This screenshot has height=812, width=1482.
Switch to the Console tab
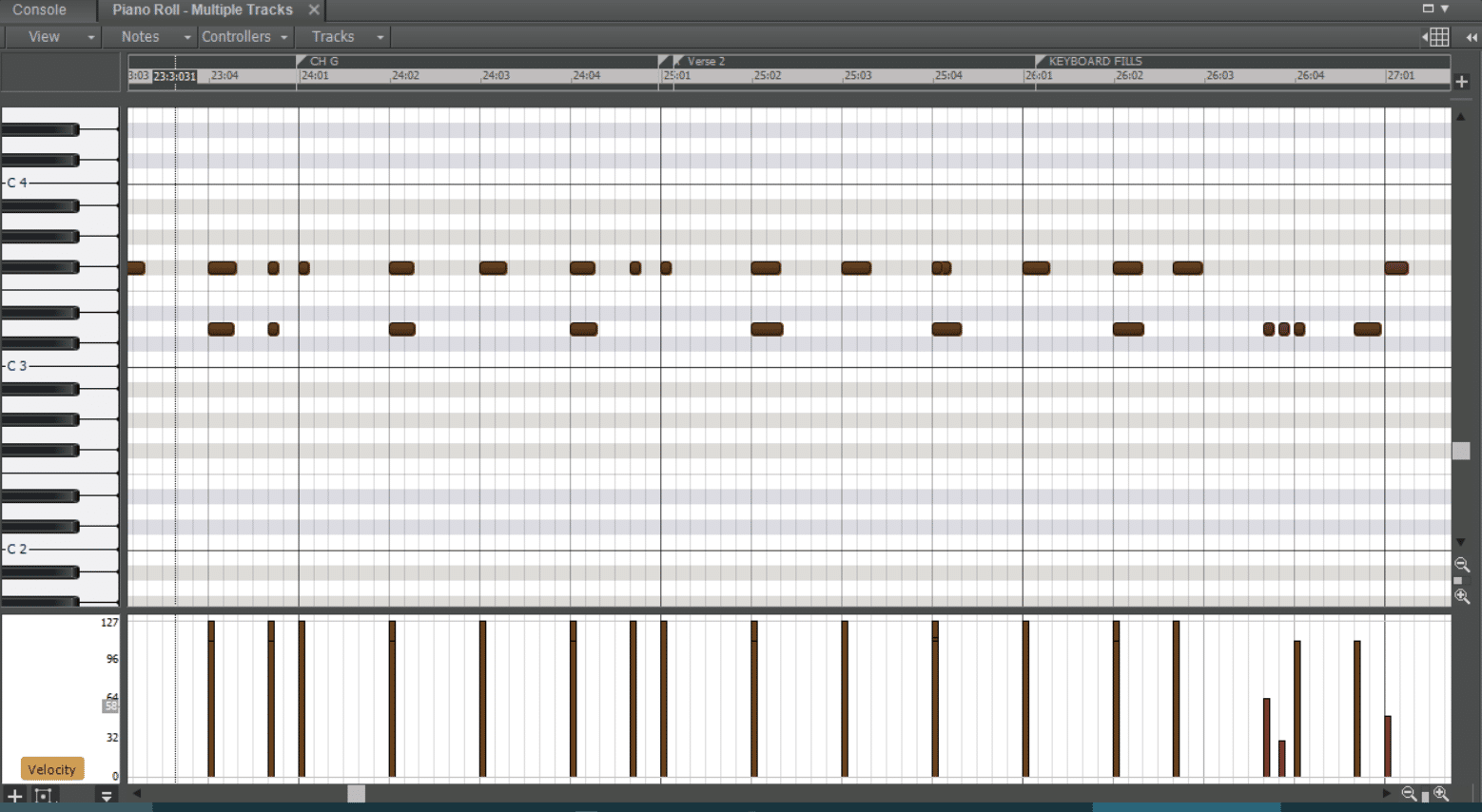coord(40,10)
